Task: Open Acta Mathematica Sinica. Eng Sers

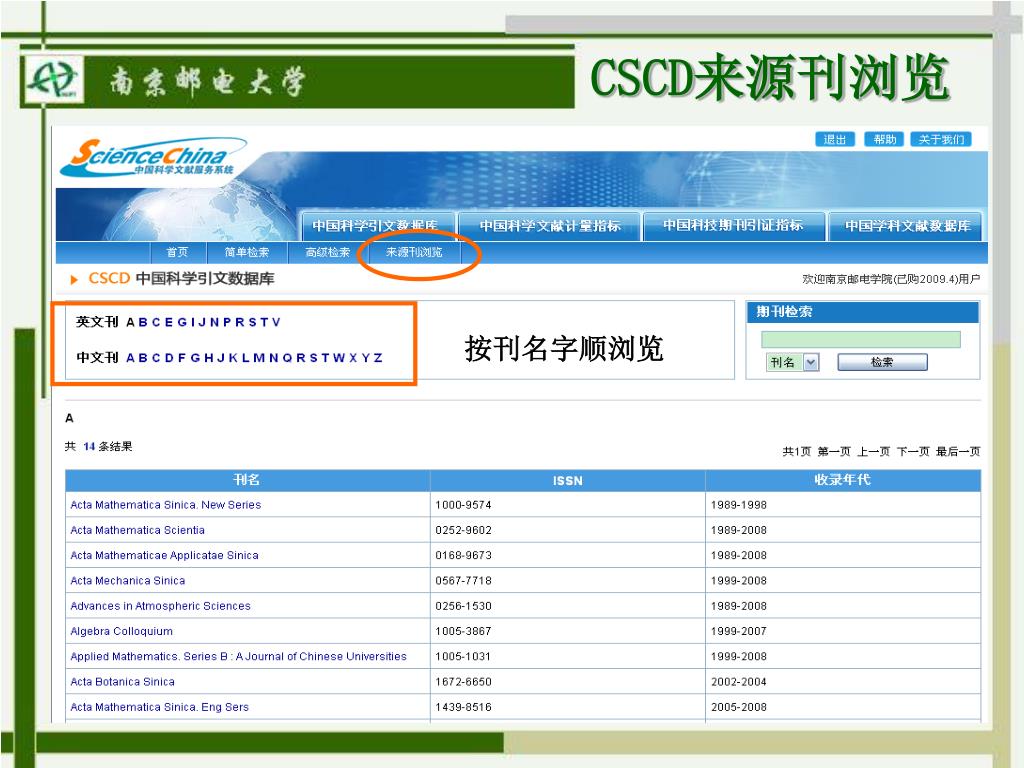Action: (160, 707)
